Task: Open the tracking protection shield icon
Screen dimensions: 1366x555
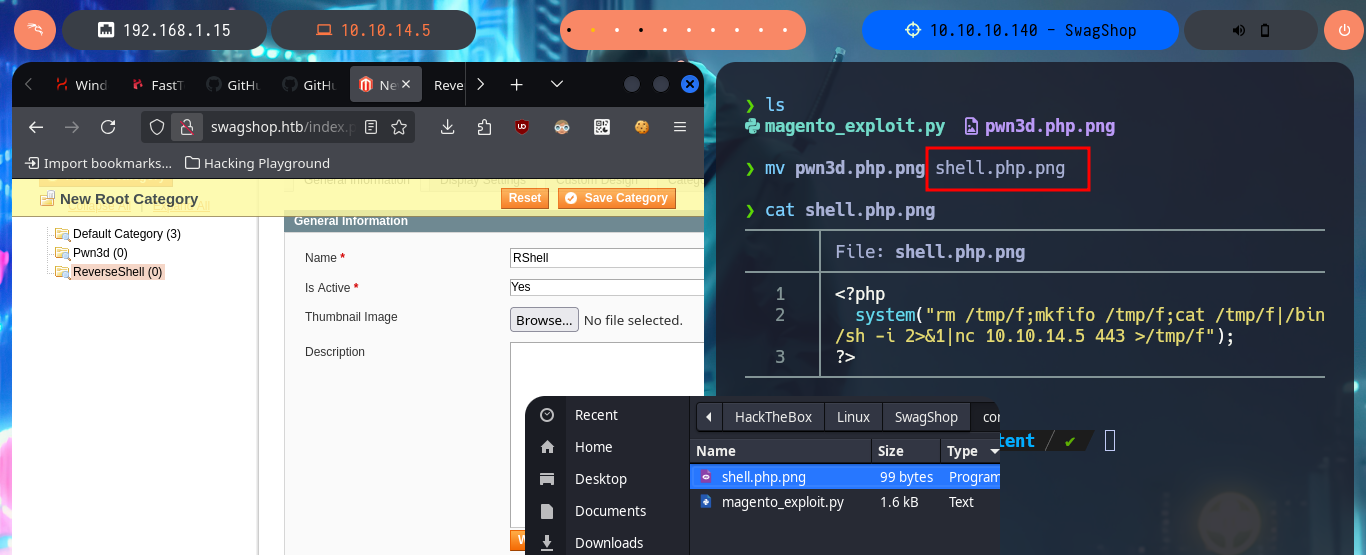Action: (x=156, y=127)
